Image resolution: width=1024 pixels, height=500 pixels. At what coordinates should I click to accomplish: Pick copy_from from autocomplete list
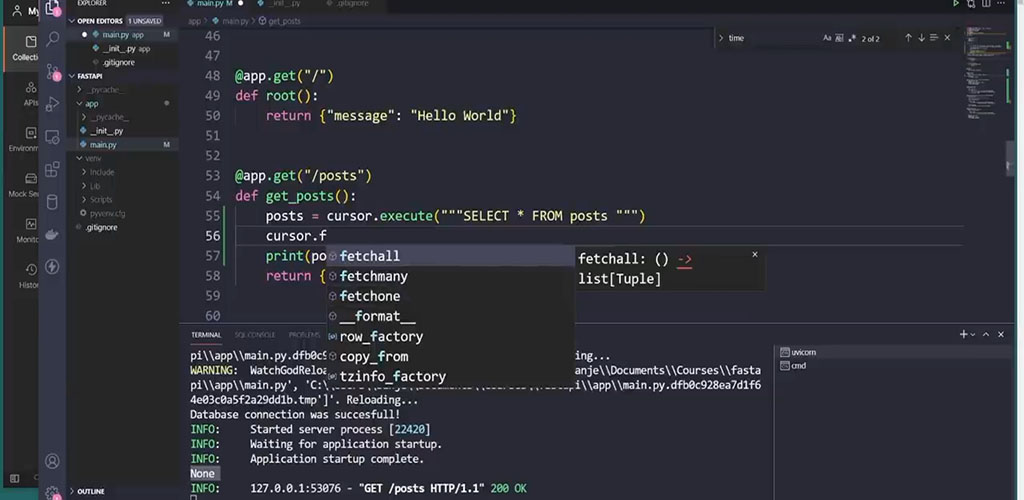[451, 356]
